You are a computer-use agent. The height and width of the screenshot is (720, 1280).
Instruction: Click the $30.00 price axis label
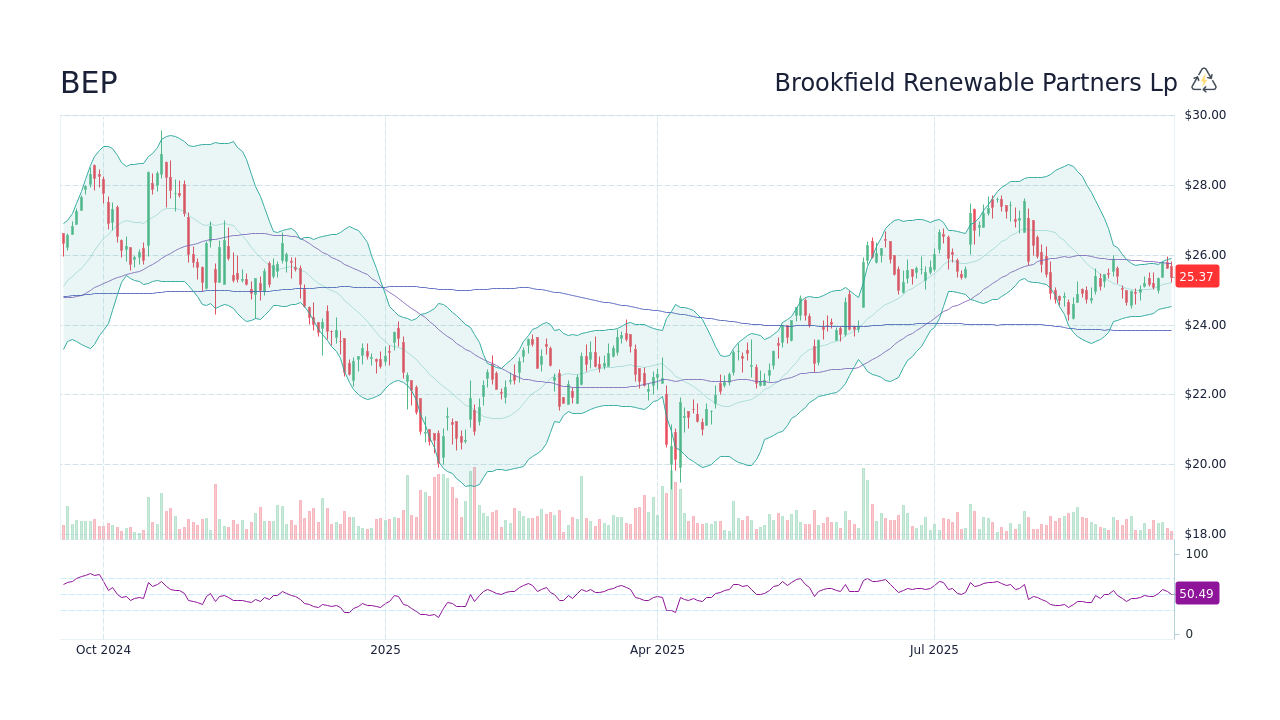click(x=1205, y=114)
